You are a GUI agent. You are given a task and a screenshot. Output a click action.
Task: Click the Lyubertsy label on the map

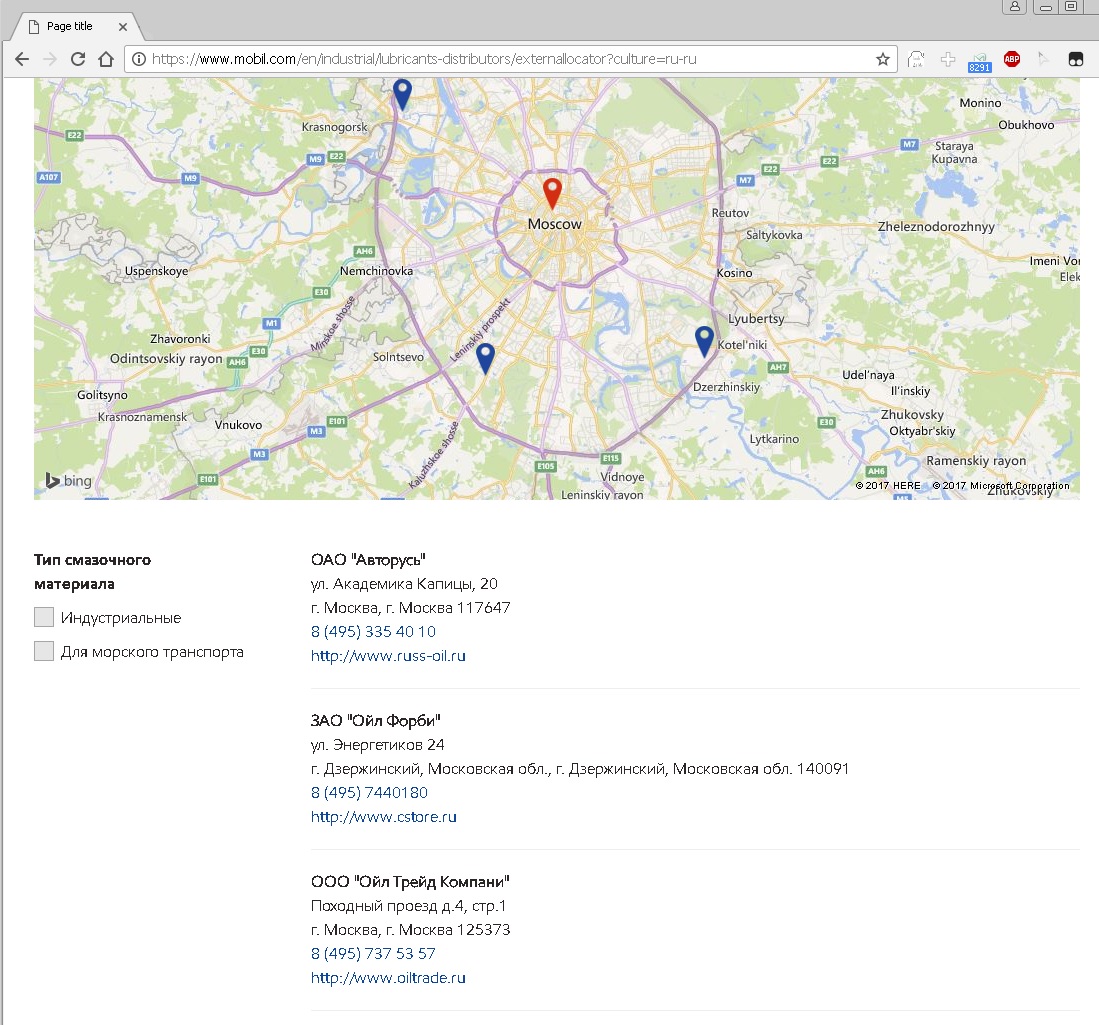pyautogui.click(x=756, y=319)
